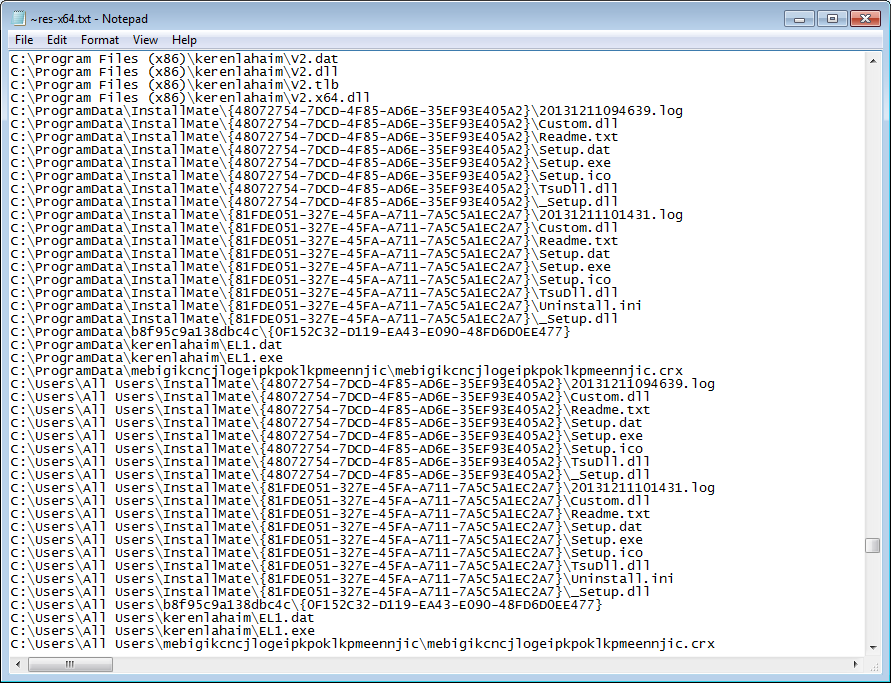Click the ProgramData 81FDE051 Custom.dll line
This screenshot has height=683, width=891.
pyautogui.click(x=314, y=228)
